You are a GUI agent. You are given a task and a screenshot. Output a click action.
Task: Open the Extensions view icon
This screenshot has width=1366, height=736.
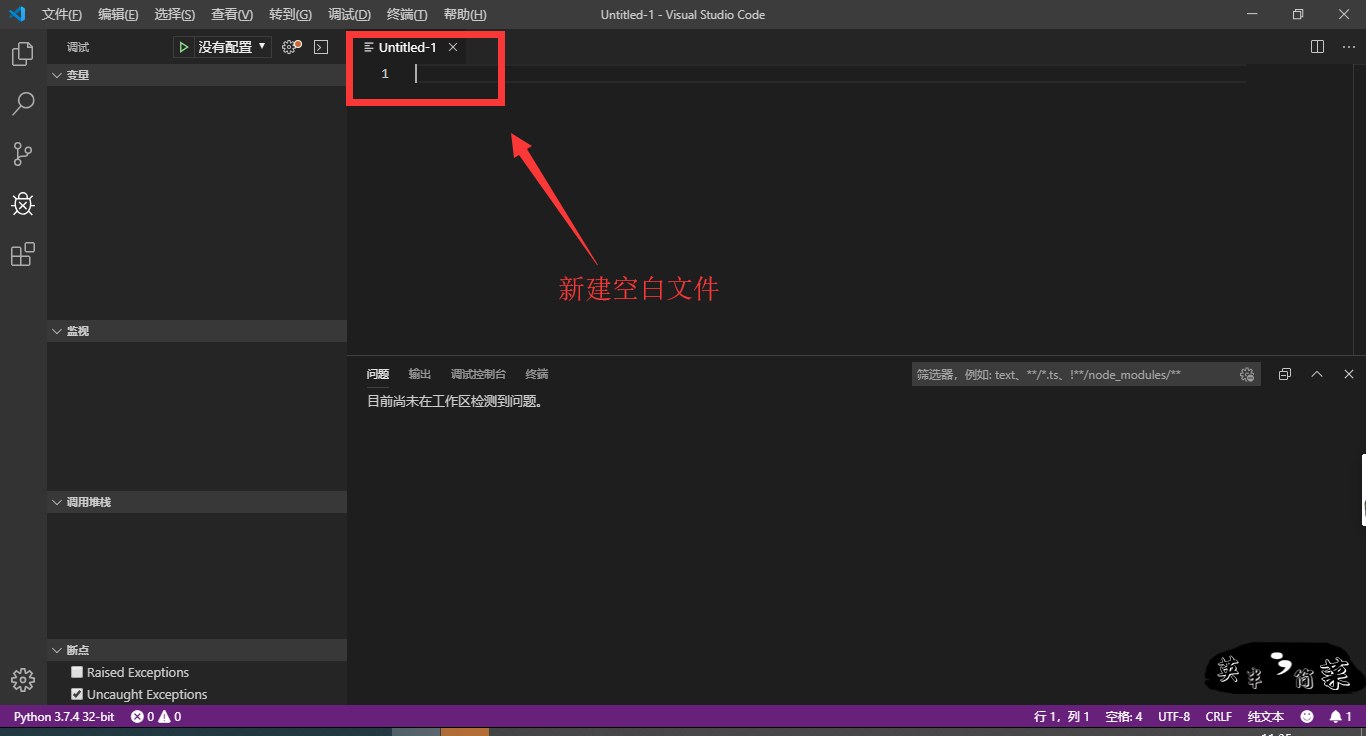(22, 255)
